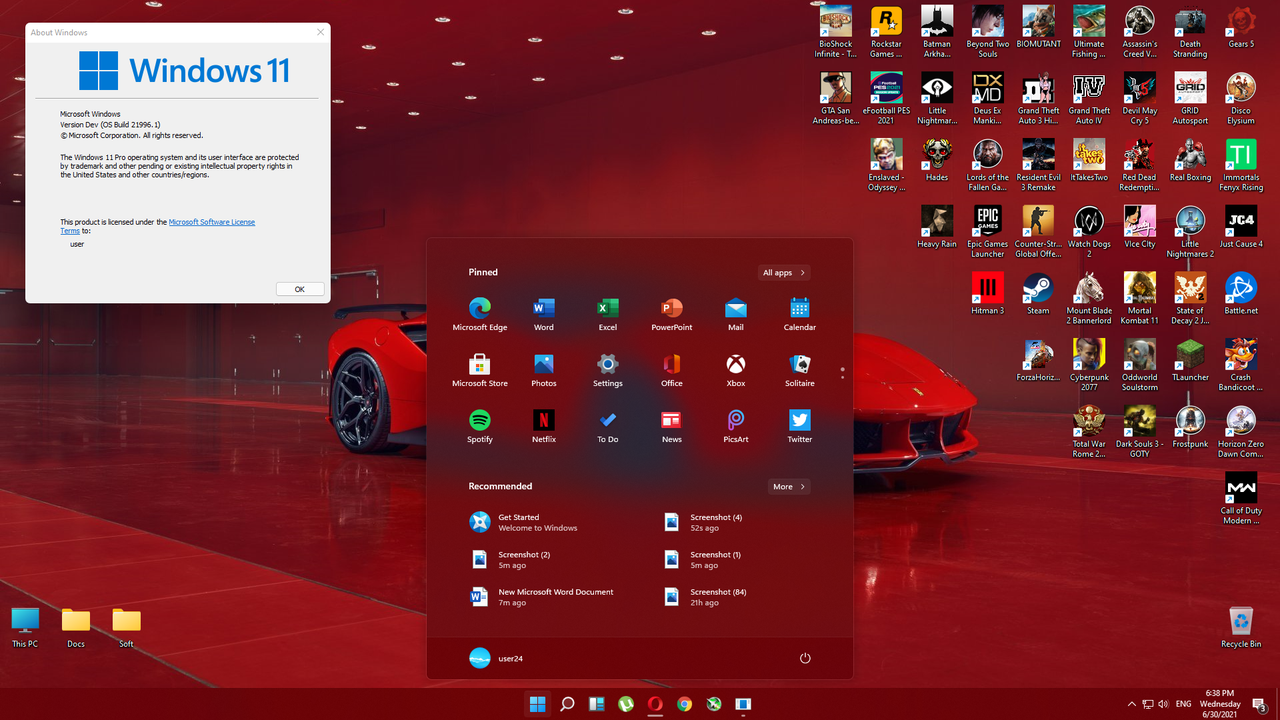Open user24 account options
1280x720 pixels.
[509, 658]
